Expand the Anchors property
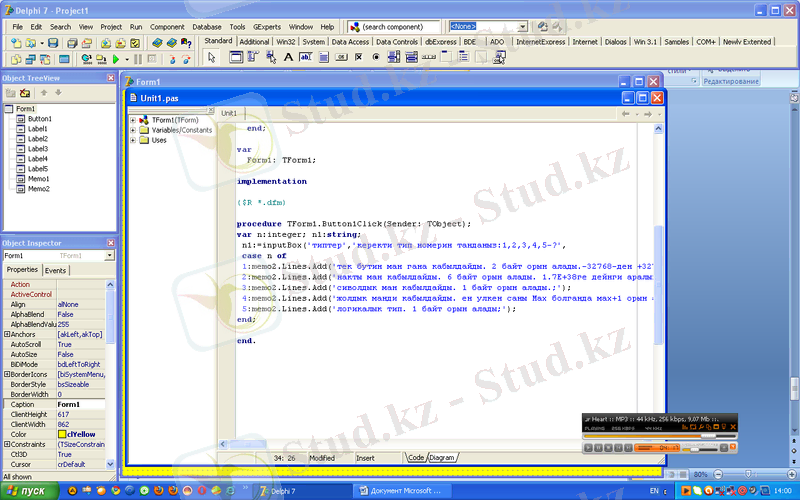The width and height of the screenshot is (800, 500). (7, 334)
